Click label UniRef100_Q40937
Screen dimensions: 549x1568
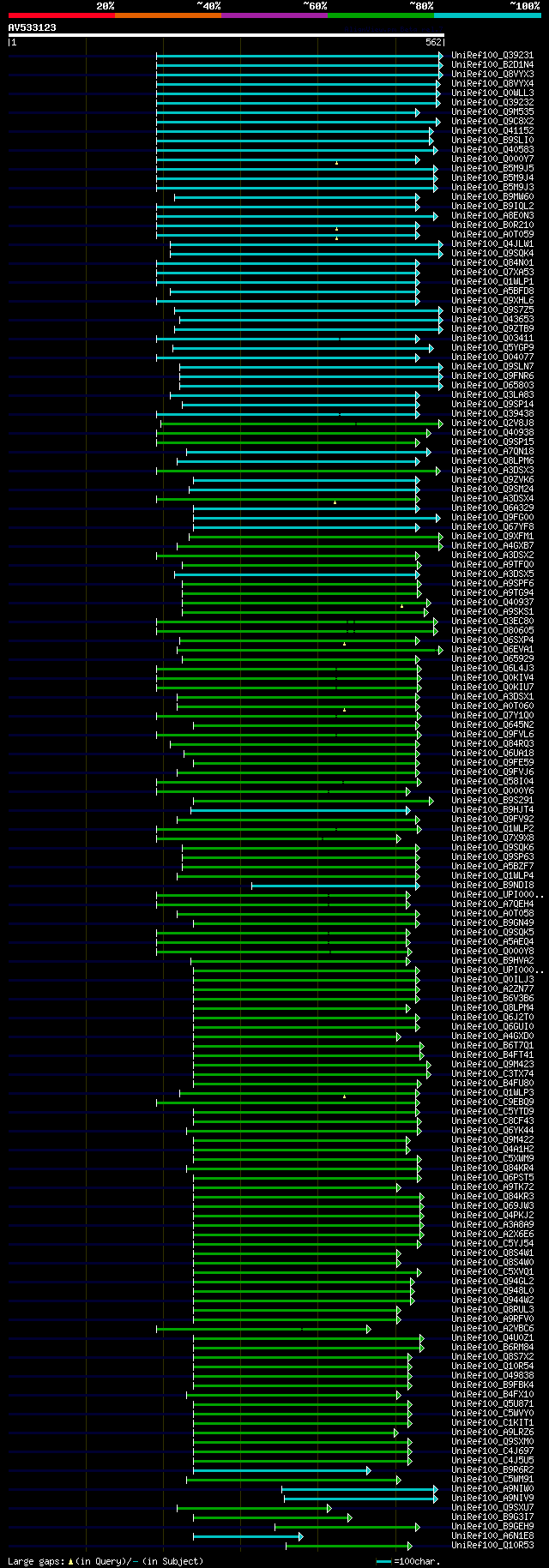pyautogui.click(x=492, y=603)
